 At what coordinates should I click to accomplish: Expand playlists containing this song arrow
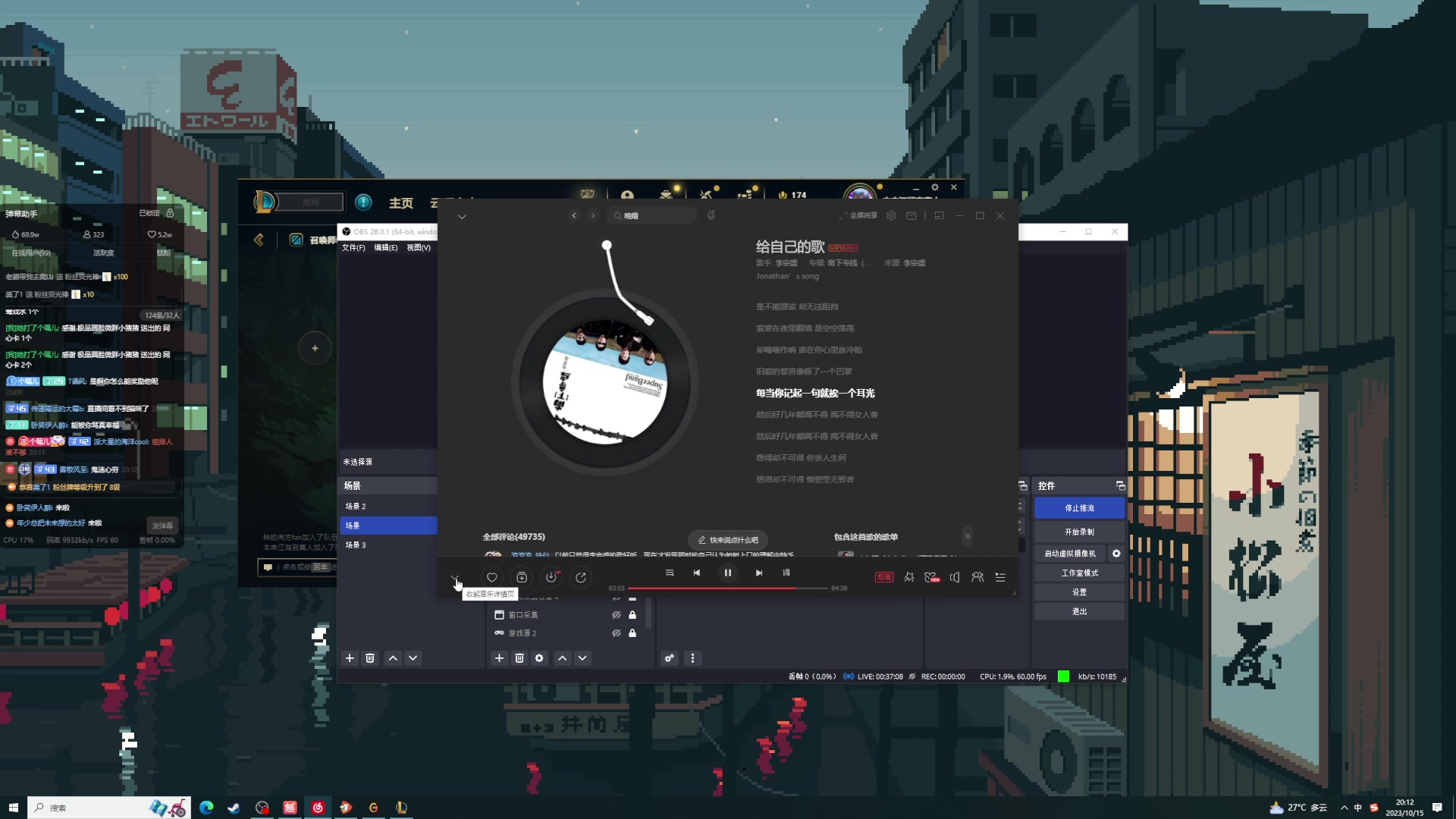968,536
